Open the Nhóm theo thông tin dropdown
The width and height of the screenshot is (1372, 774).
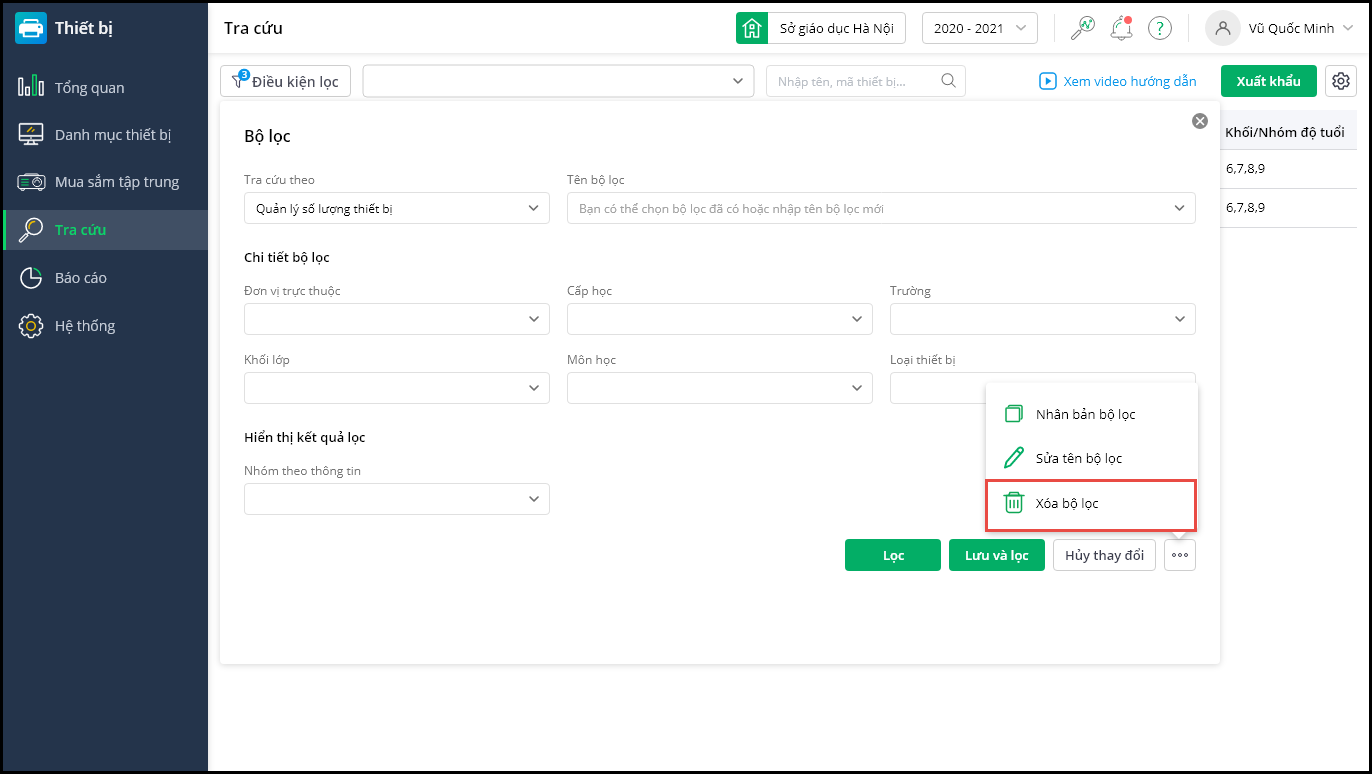click(396, 499)
